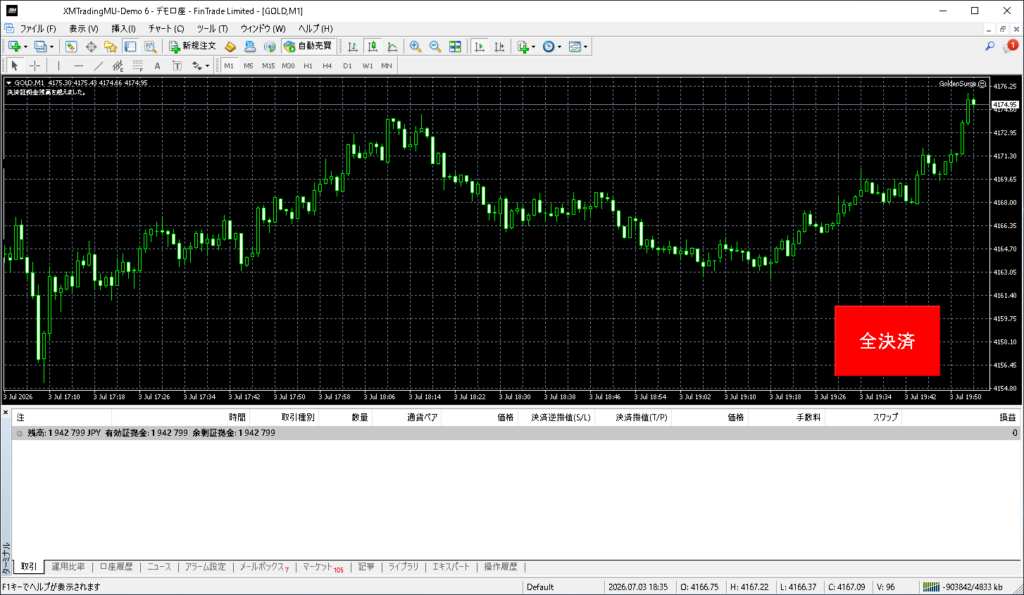
Task: Open the GOLD,M1 chart title triangle menu
Action: 8,83
